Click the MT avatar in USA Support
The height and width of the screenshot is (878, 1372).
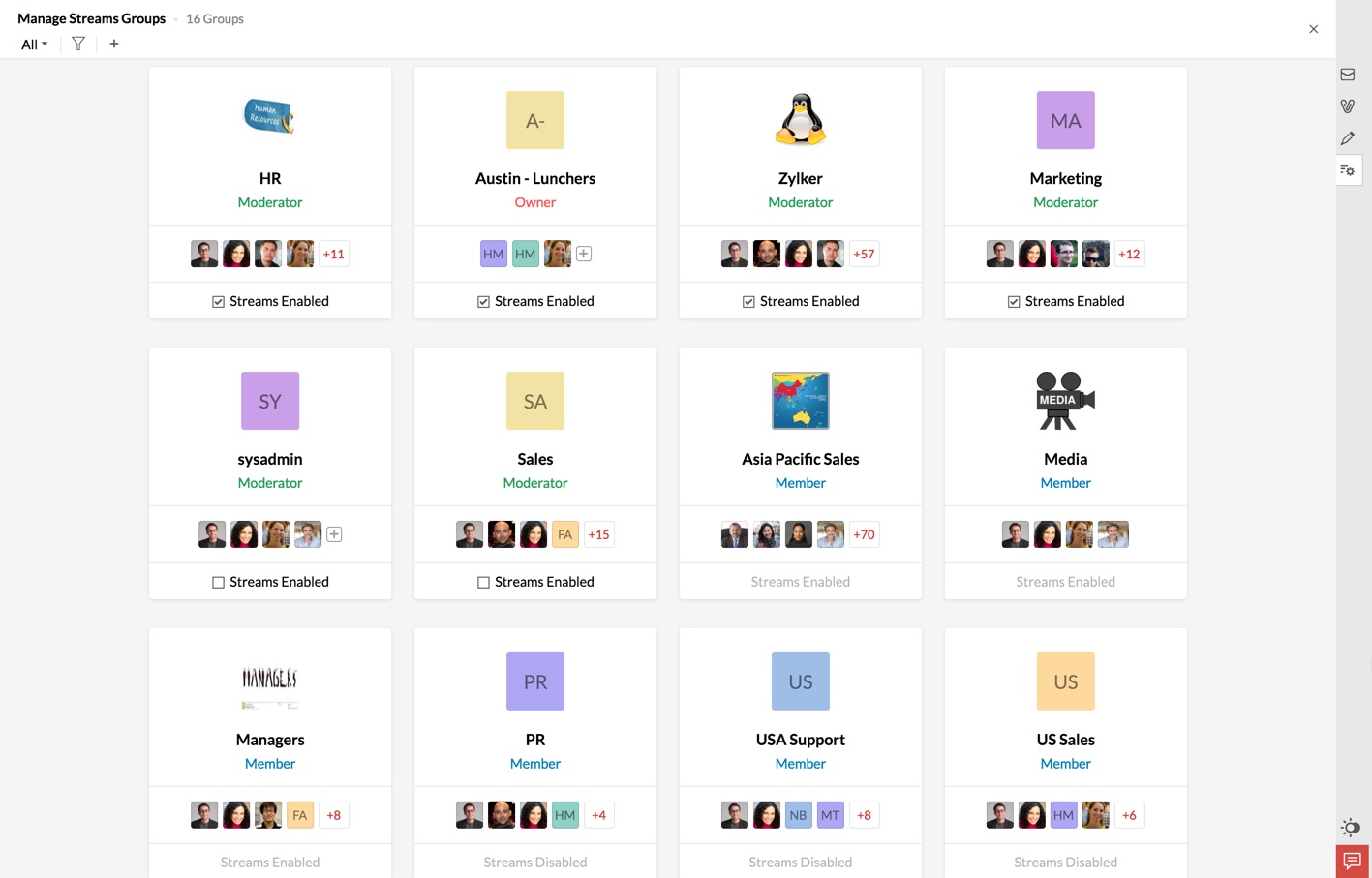coord(831,815)
